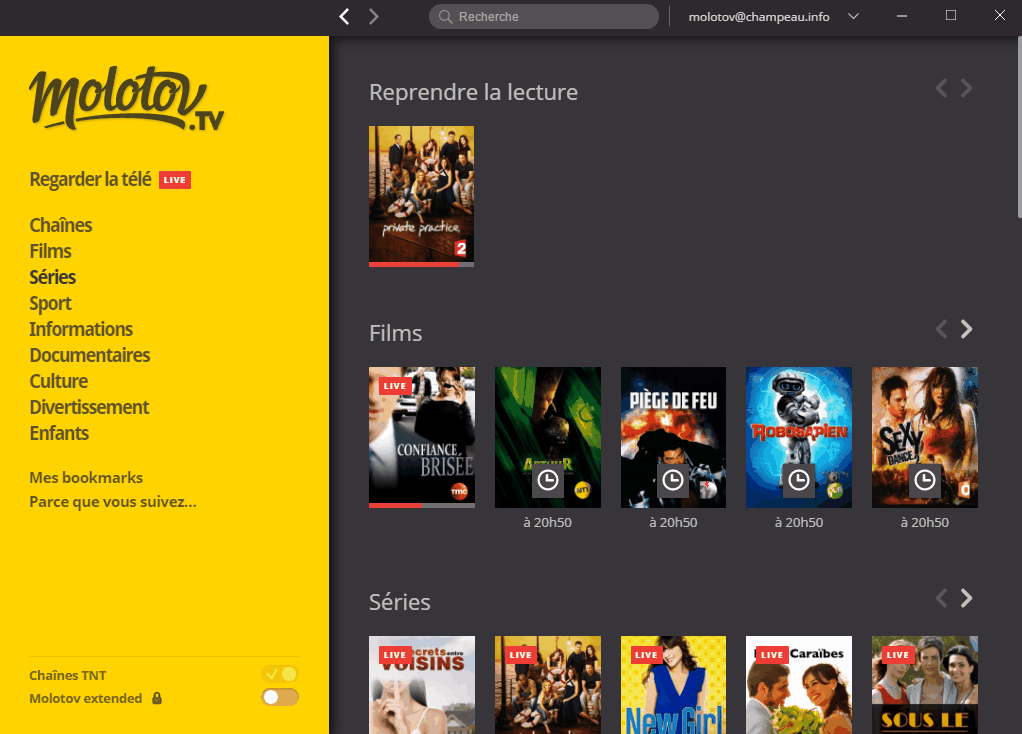Click the search magnifier icon
This screenshot has width=1022, height=734.
[x=446, y=16]
